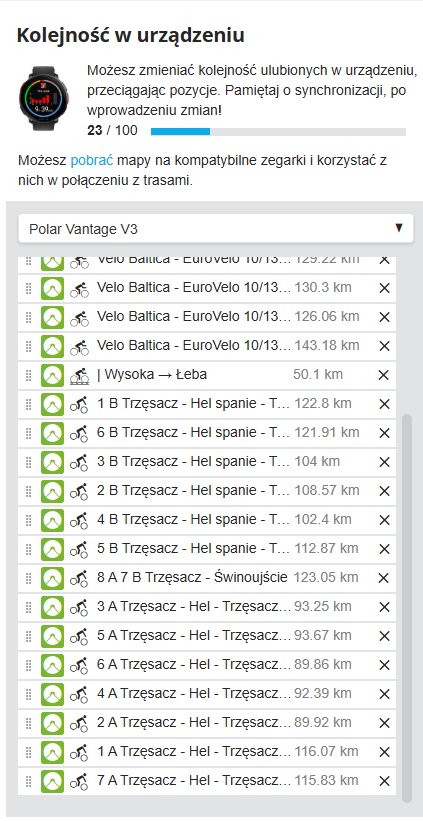The width and height of the screenshot is (423, 821).
Task: Select the 4 A Trzęsacz - Hel 92.39 km route
Action: point(207,694)
